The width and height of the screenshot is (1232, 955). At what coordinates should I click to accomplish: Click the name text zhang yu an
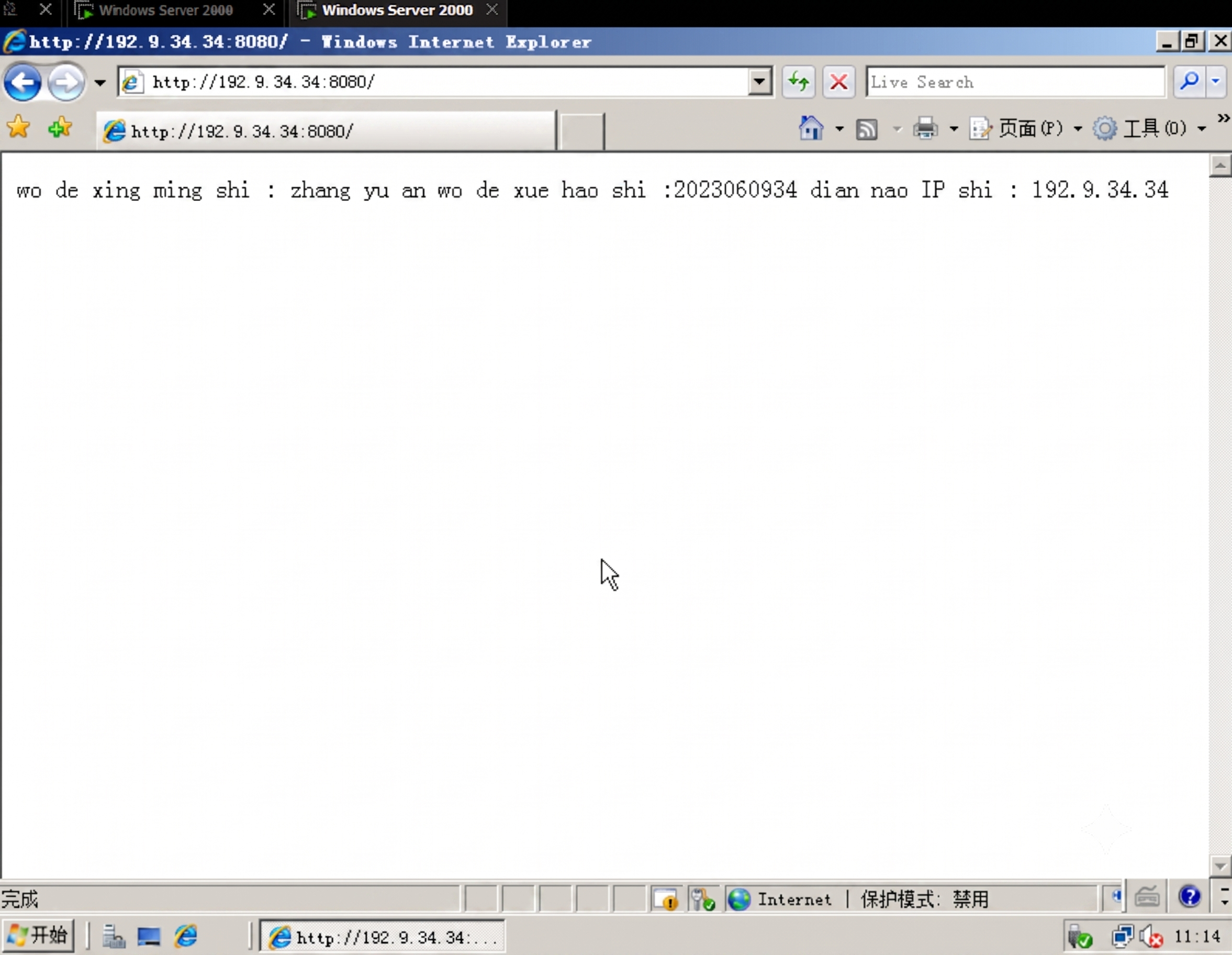pos(357,190)
